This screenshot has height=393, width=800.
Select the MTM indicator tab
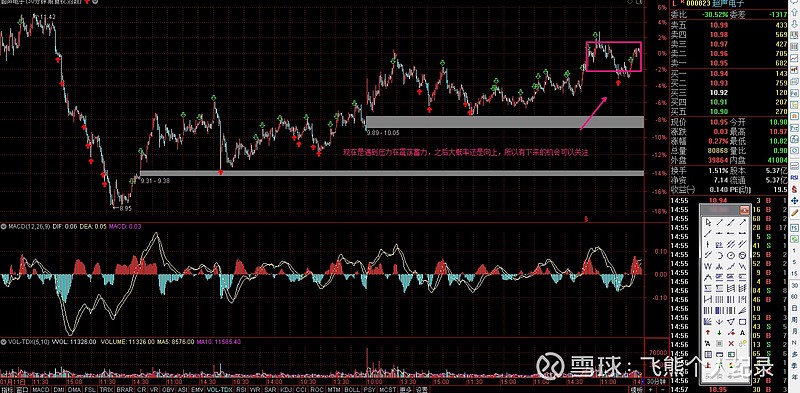[x=334, y=389]
